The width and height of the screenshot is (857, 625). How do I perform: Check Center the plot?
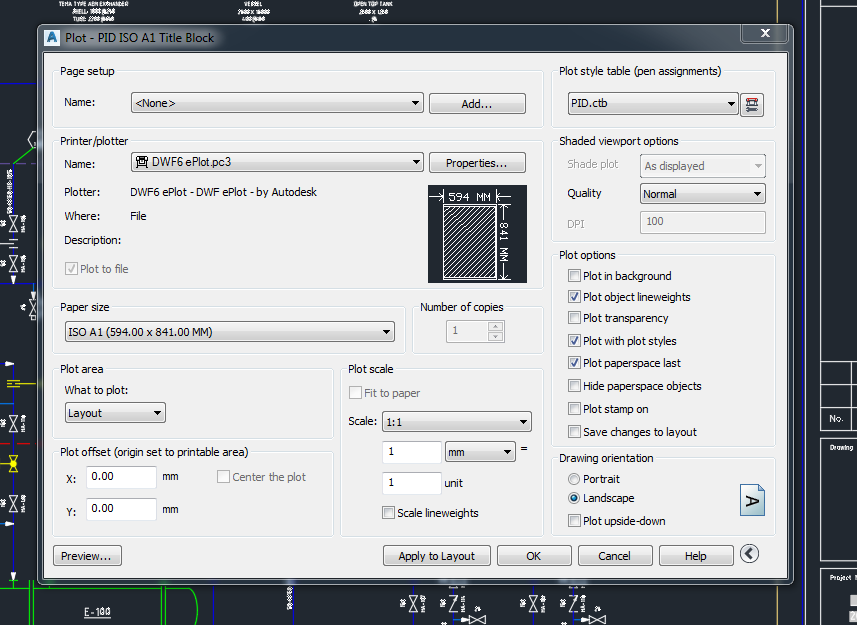click(x=223, y=477)
